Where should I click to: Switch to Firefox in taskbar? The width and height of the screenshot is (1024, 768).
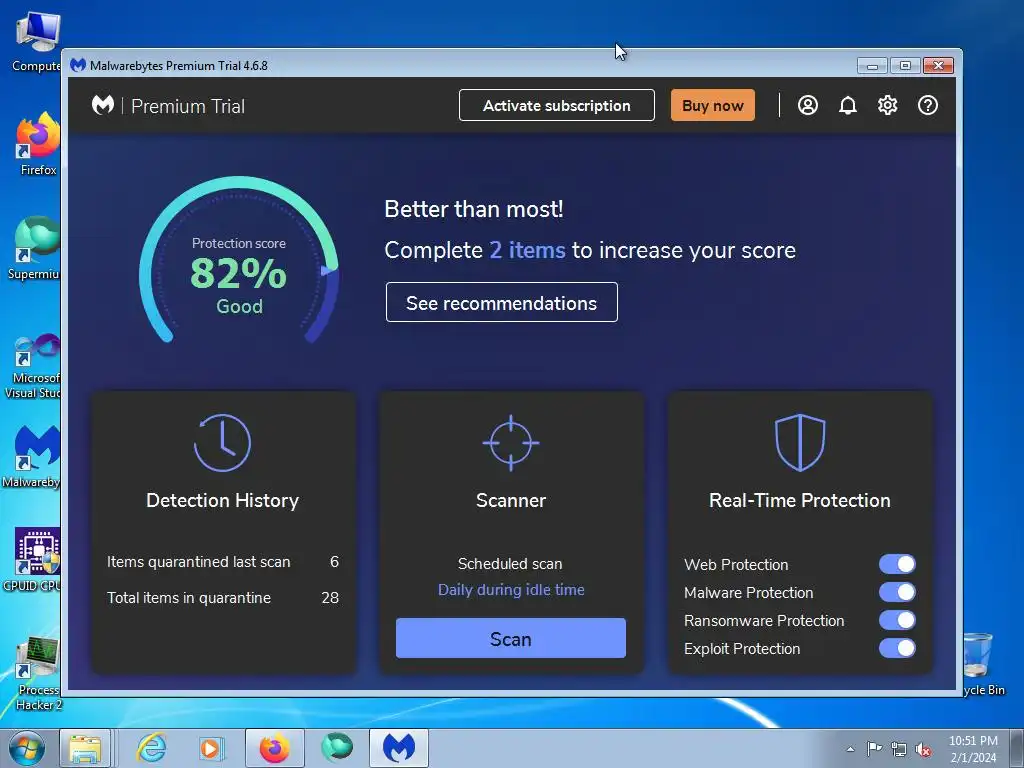(x=274, y=748)
